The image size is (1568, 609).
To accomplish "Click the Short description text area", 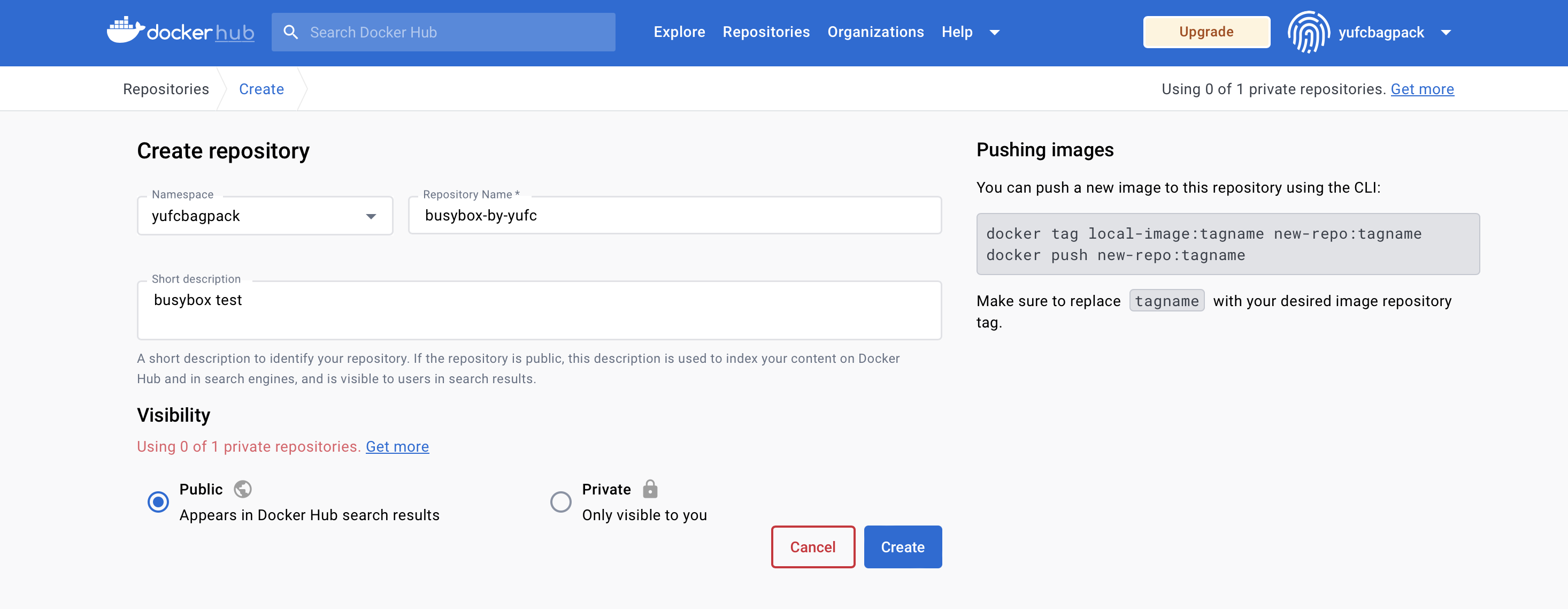I will 539,310.
